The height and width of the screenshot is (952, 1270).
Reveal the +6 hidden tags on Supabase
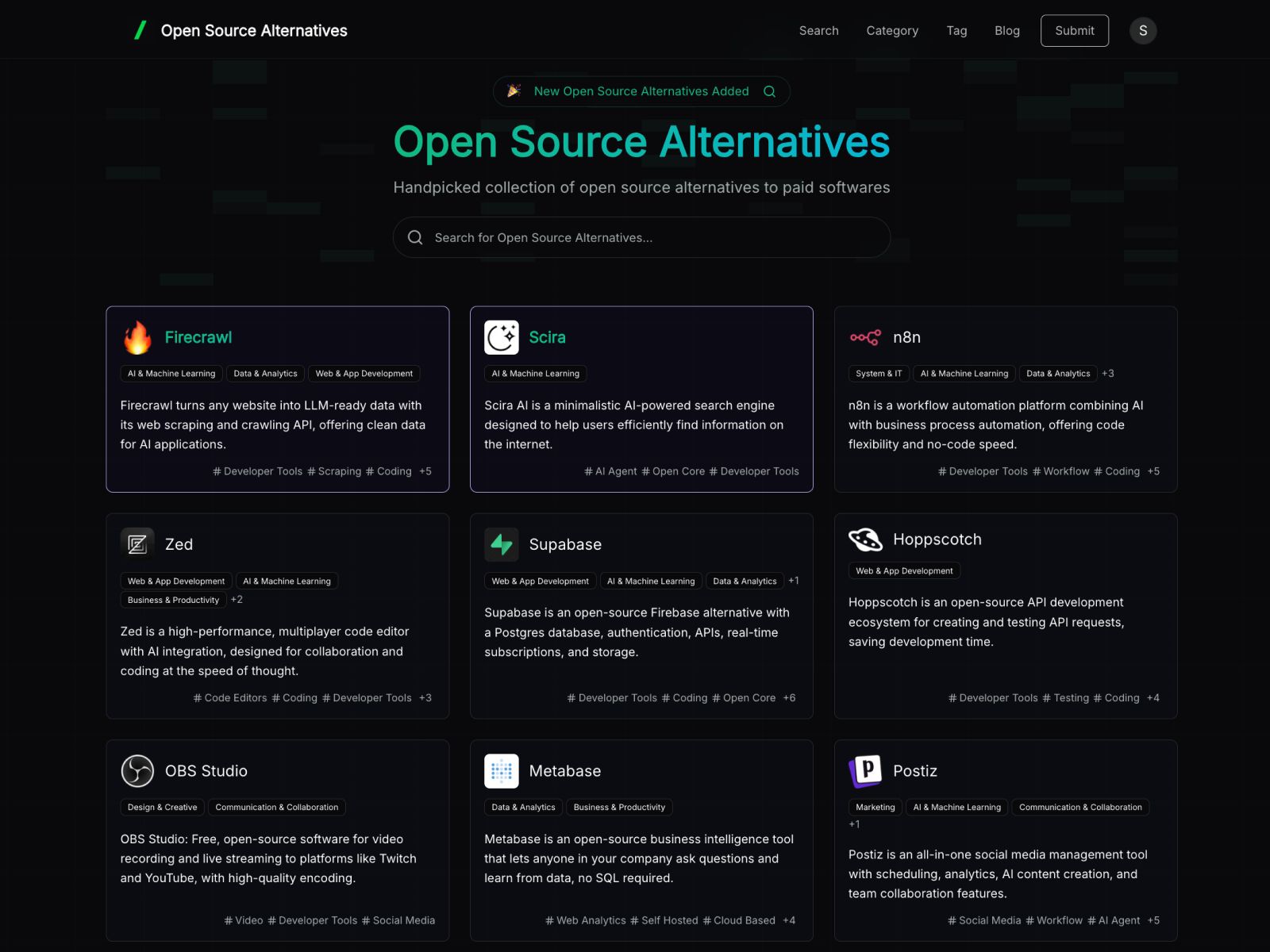point(790,697)
